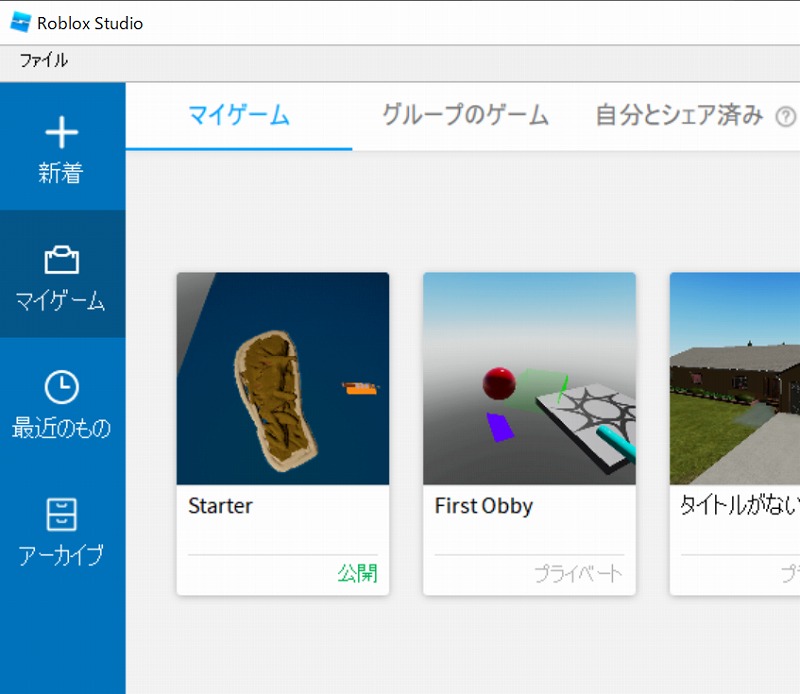This screenshot has width=800, height=694.
Task: Click the 新着 label in sidebar
Action: (61, 173)
